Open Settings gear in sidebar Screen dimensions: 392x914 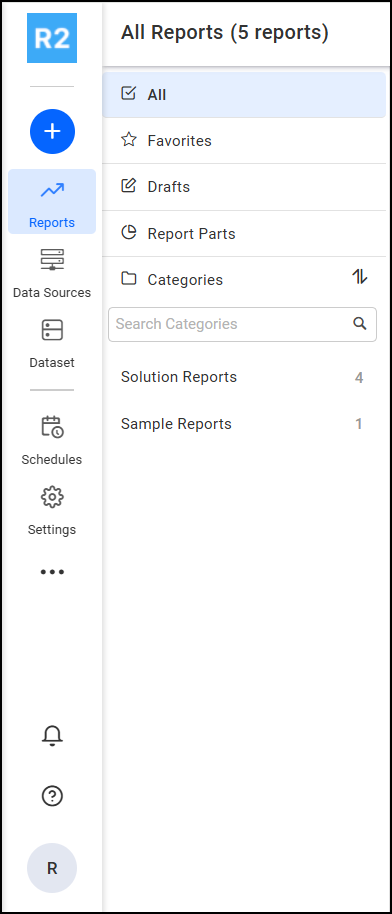[52, 510]
